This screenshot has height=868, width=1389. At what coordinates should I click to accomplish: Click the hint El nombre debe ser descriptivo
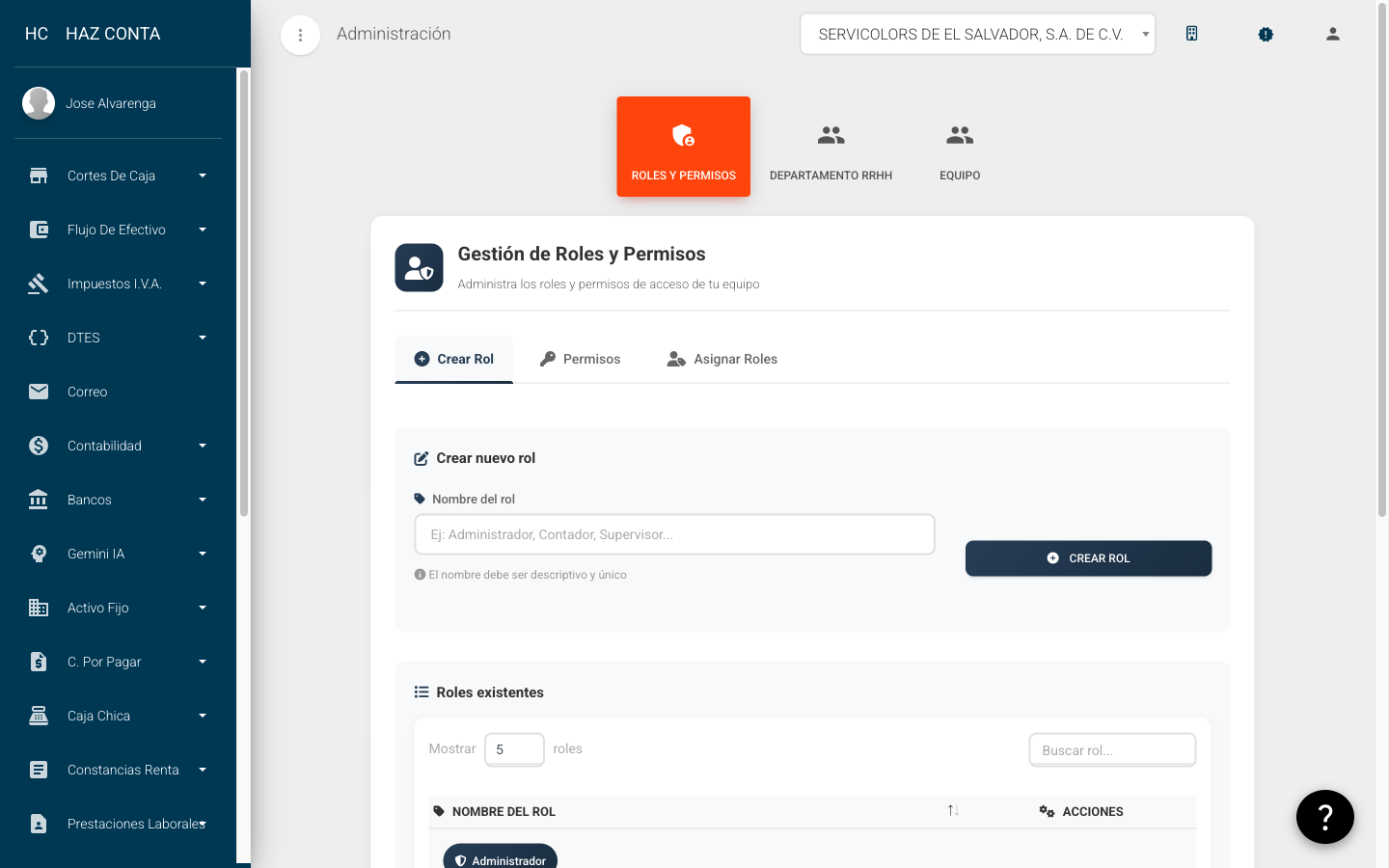528,575
